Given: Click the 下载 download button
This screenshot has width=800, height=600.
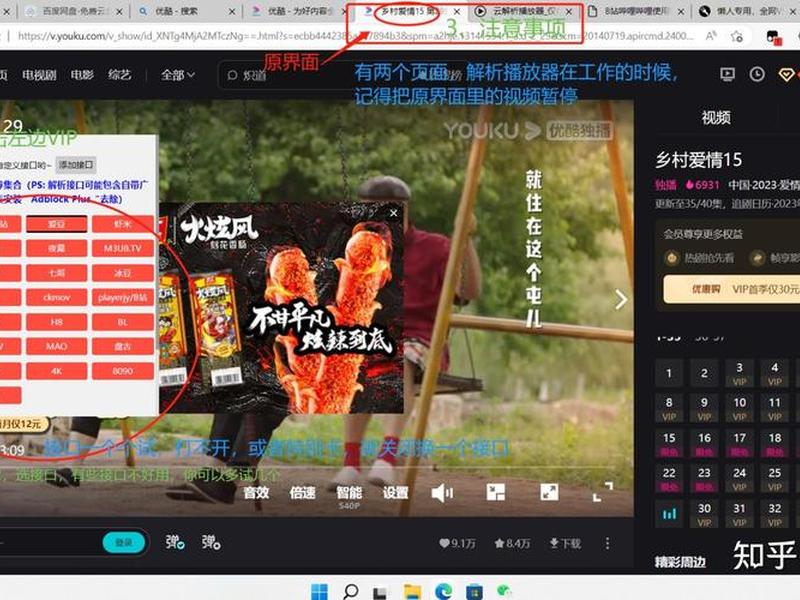Looking at the screenshot, I should (x=565, y=544).
